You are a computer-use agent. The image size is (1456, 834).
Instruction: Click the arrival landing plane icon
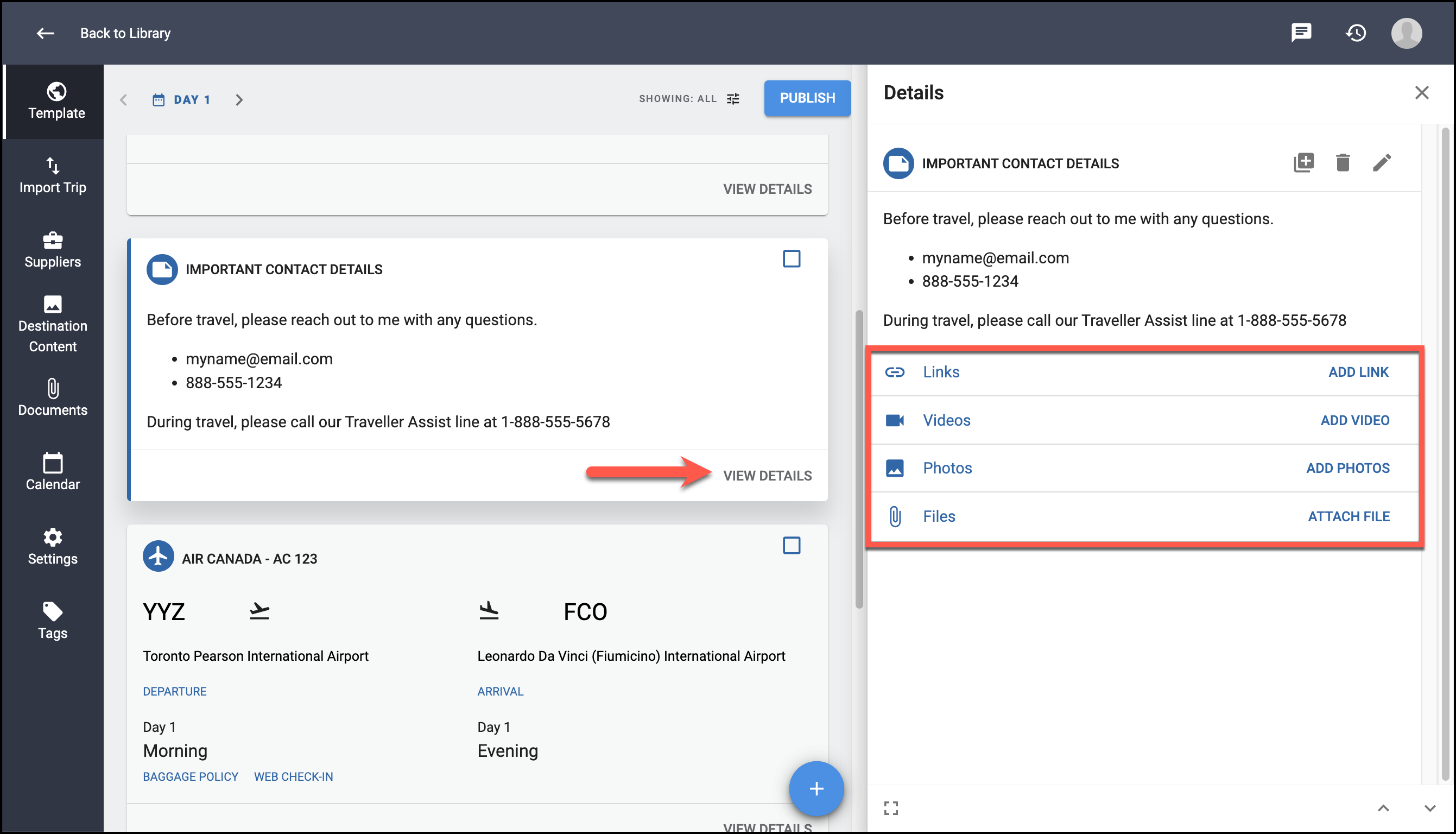(489, 611)
